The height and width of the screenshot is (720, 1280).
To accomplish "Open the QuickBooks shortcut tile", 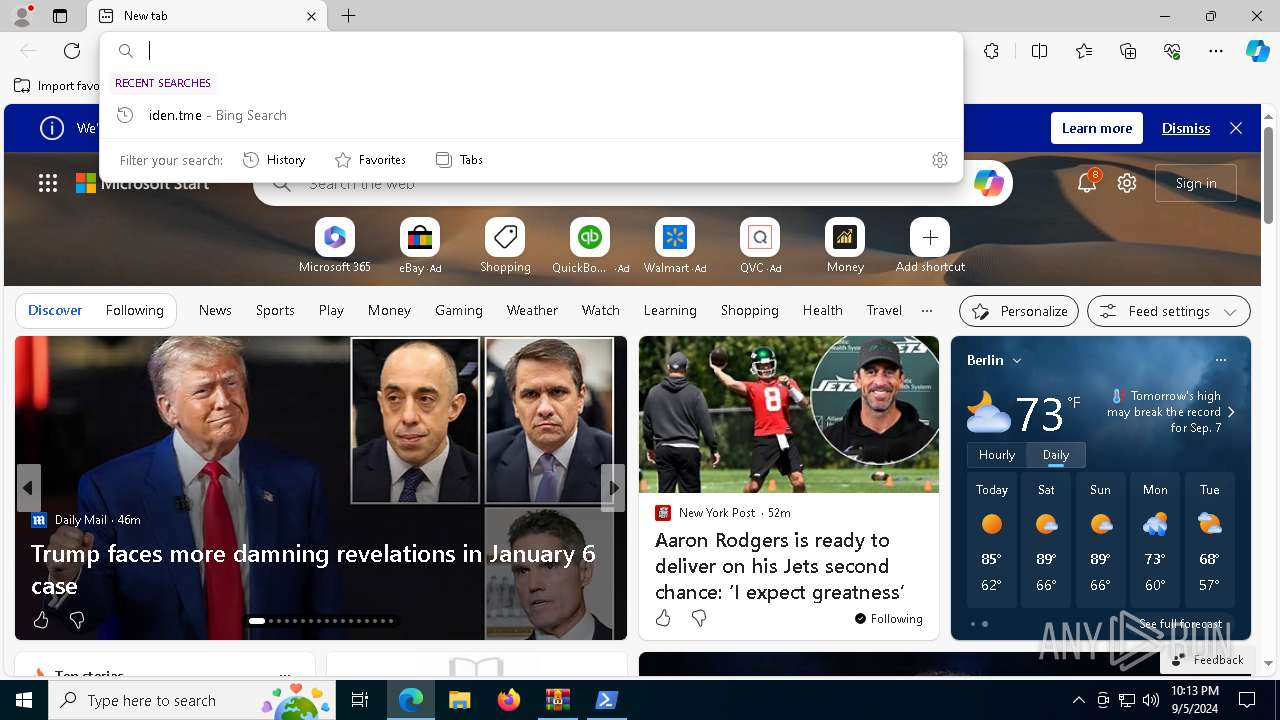I will coord(590,237).
